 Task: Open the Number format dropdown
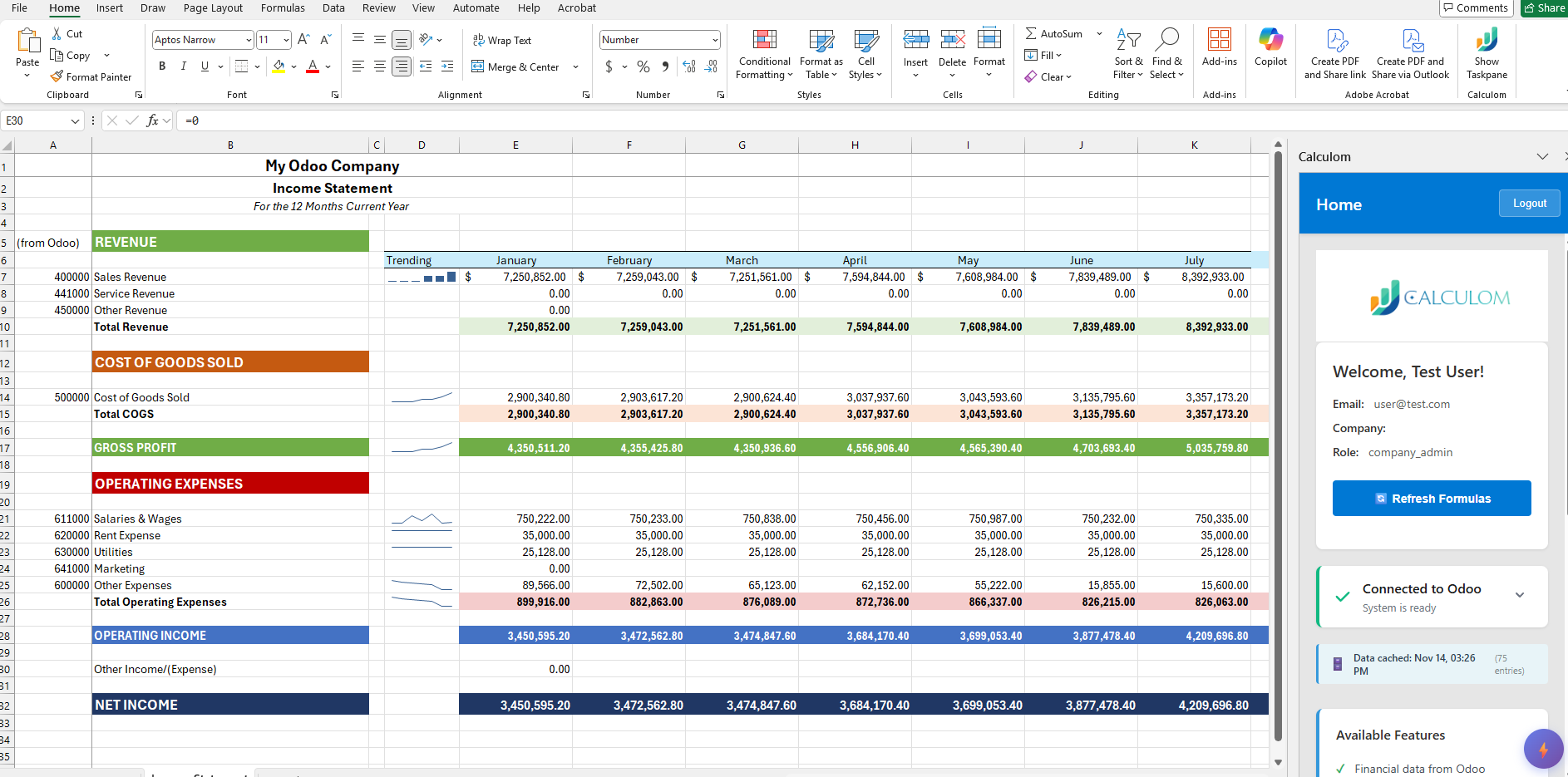[x=659, y=39]
